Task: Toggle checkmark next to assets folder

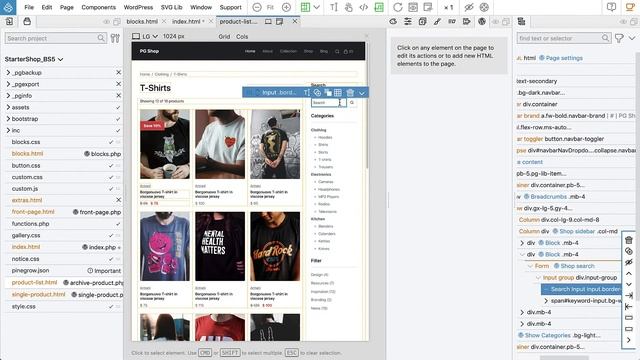Action: click(118, 107)
